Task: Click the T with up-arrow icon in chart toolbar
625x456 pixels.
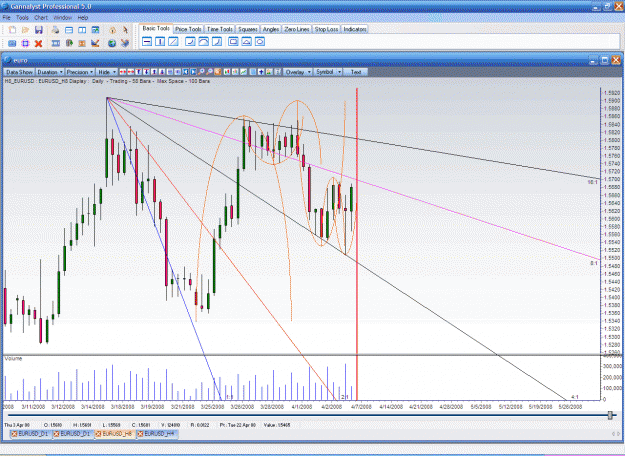Action: [x=139, y=72]
